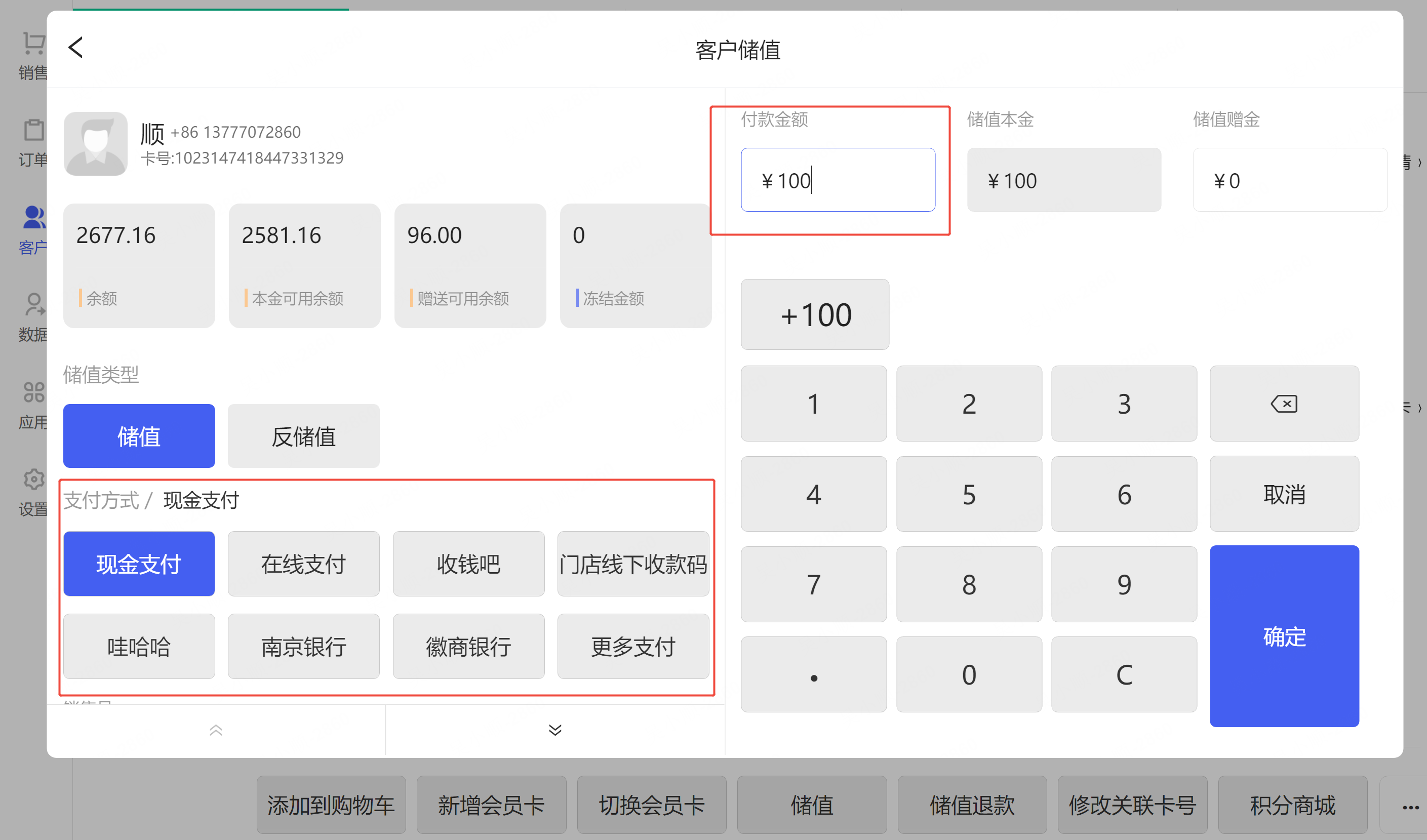
Task: Tap keypad digit 1
Action: click(x=814, y=404)
